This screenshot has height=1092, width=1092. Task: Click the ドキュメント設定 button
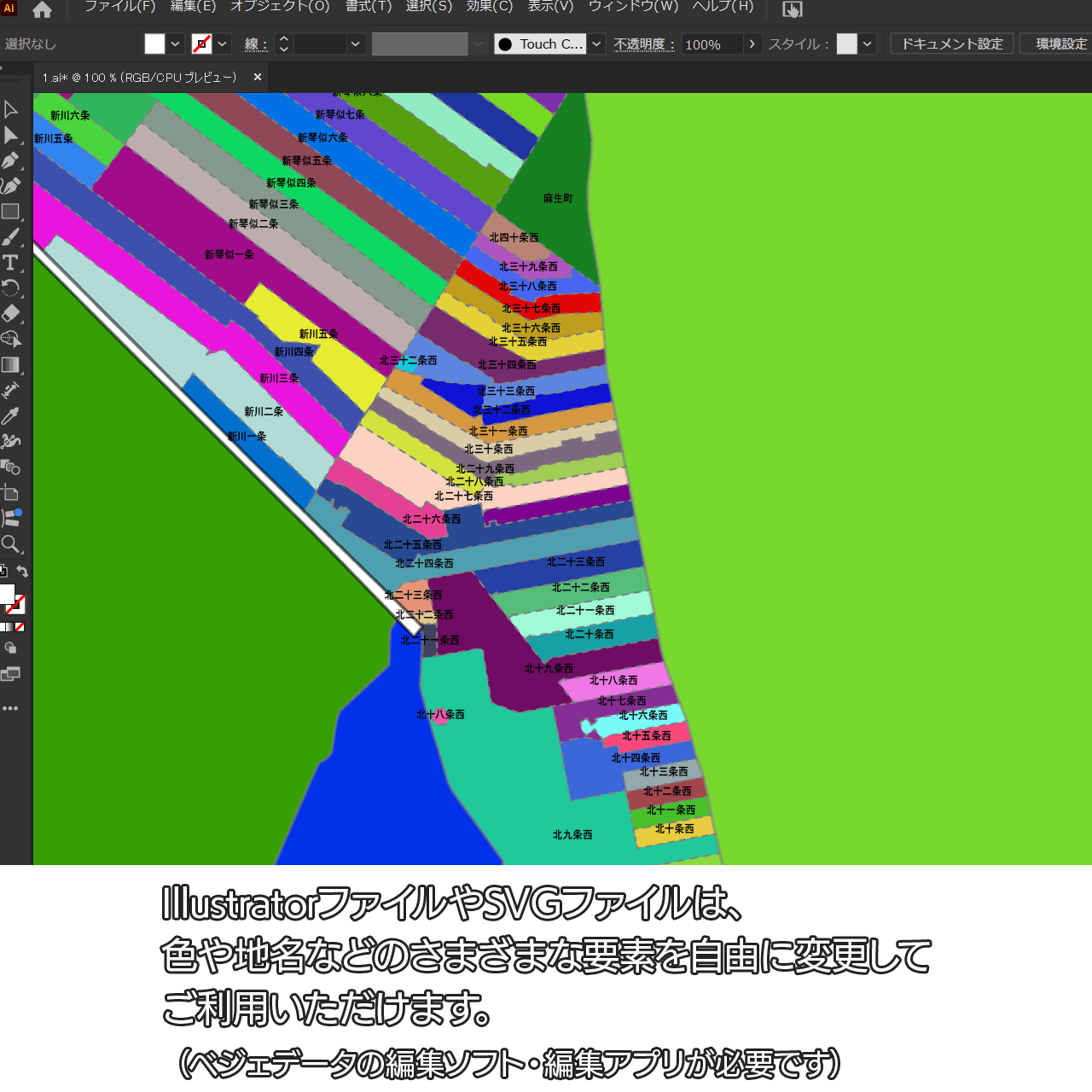(952, 44)
